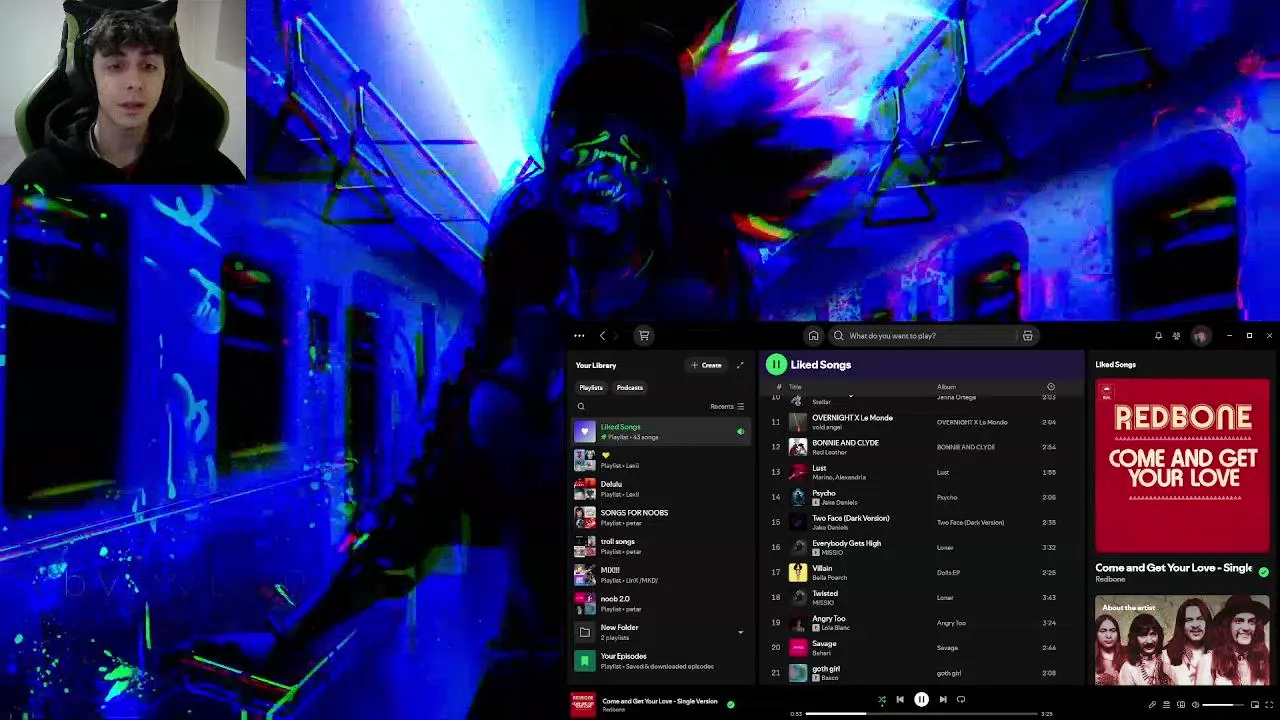Viewport: 1280px width, 720px height.
Task: Open Your Episodes in the library
Action: (x=661, y=661)
